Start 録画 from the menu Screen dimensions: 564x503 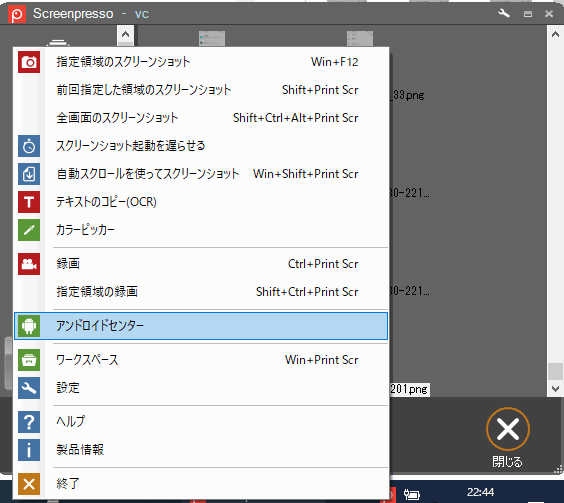click(x=201, y=264)
